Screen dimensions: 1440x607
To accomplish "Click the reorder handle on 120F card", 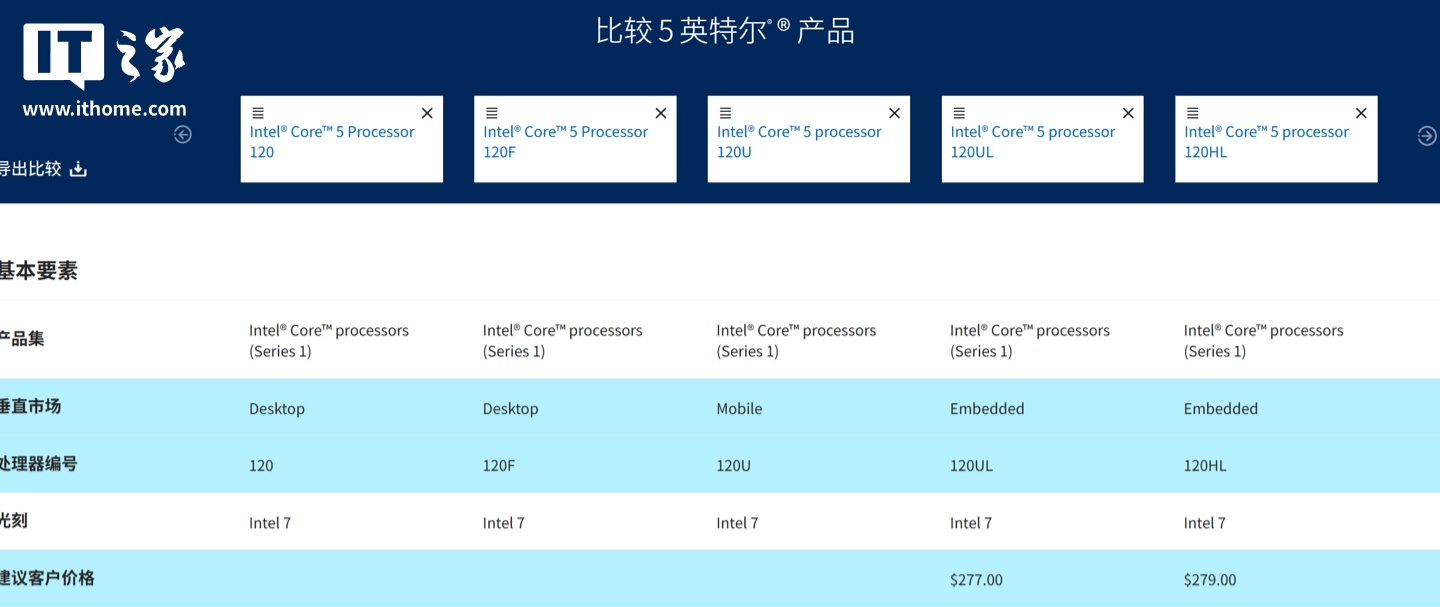I will (491, 113).
